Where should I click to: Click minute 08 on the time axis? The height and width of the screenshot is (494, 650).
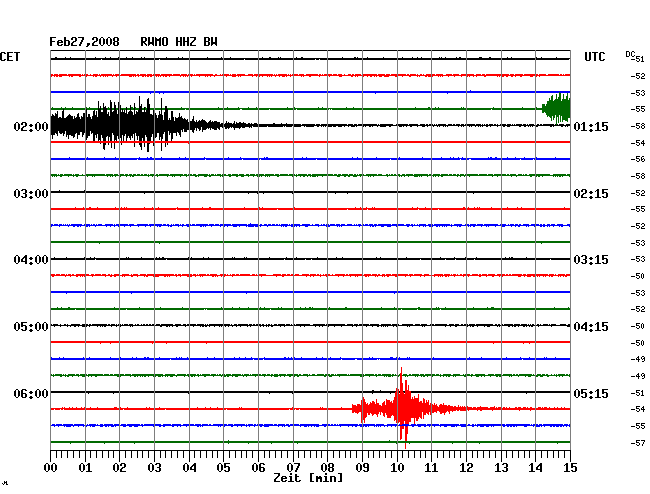pyautogui.click(x=327, y=467)
